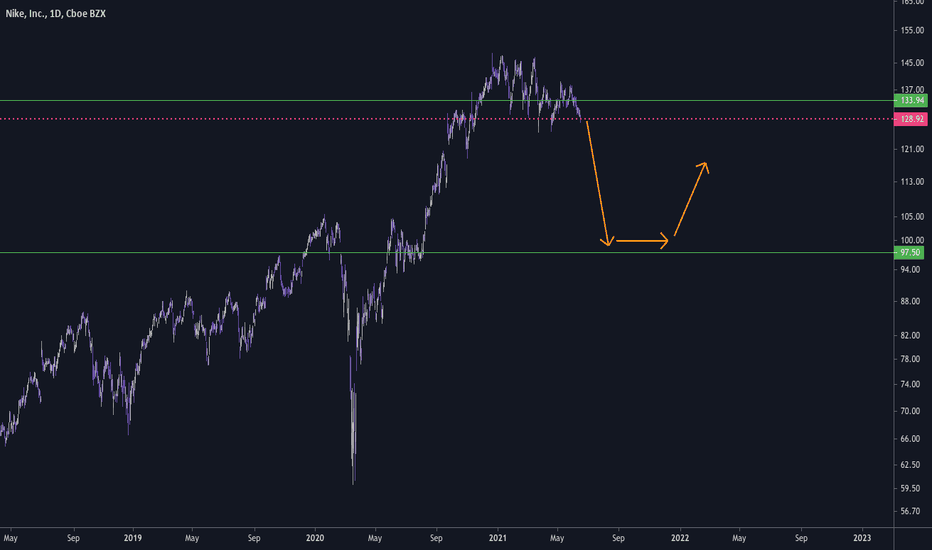Click the 56.70 price axis value
932x550 pixels.
(x=912, y=511)
